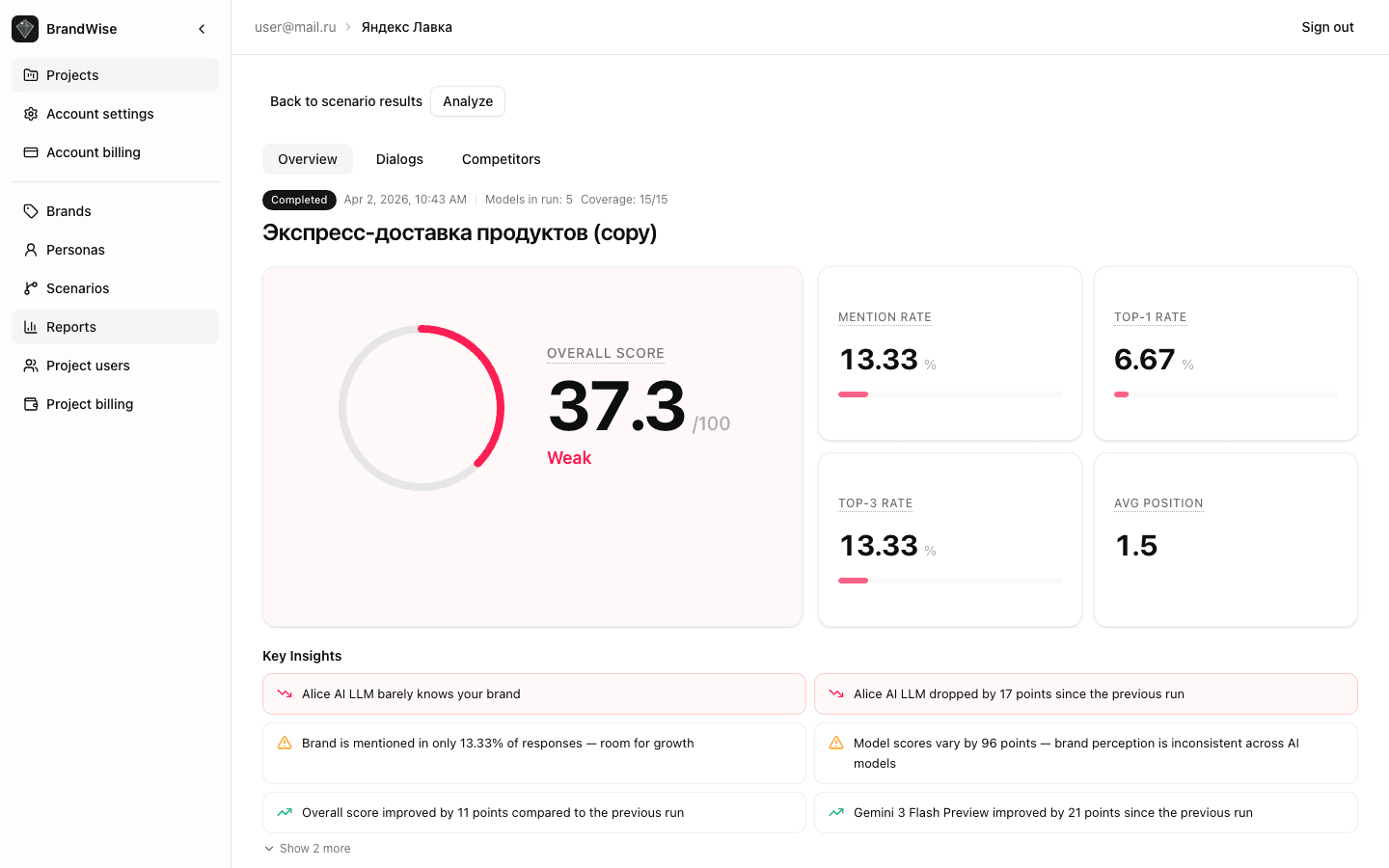Screen dimensions: 1389x868
Task: Click the Project billing card icon
Action: [x=30, y=403]
